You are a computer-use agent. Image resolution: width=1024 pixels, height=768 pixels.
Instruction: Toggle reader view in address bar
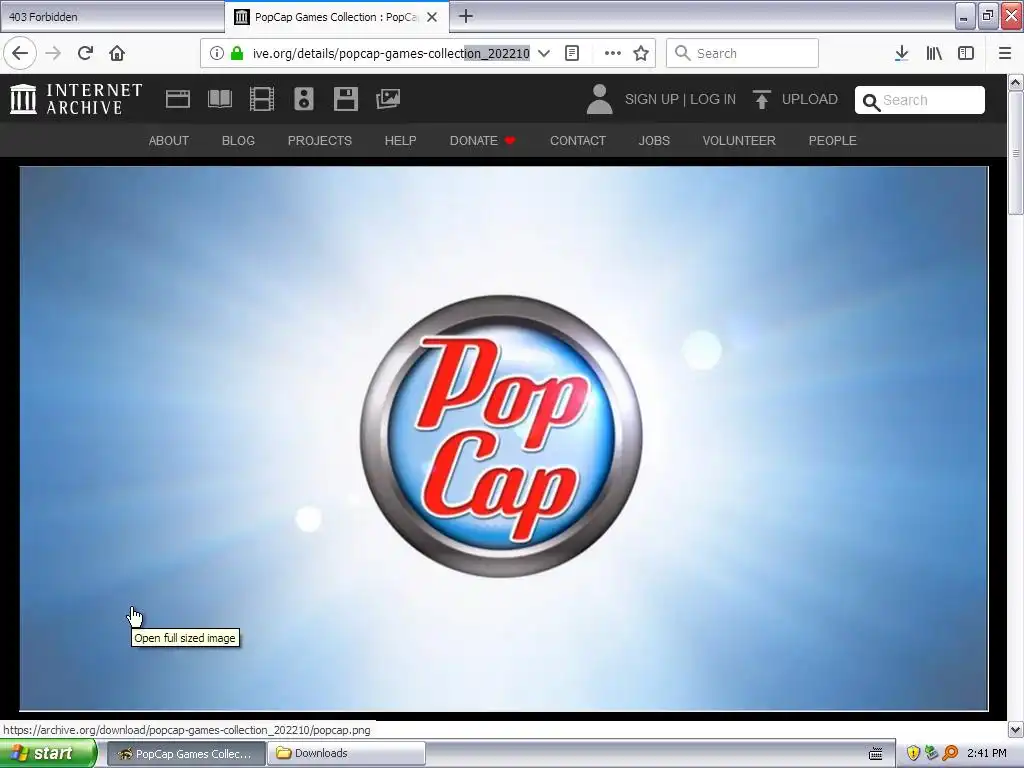[572, 53]
